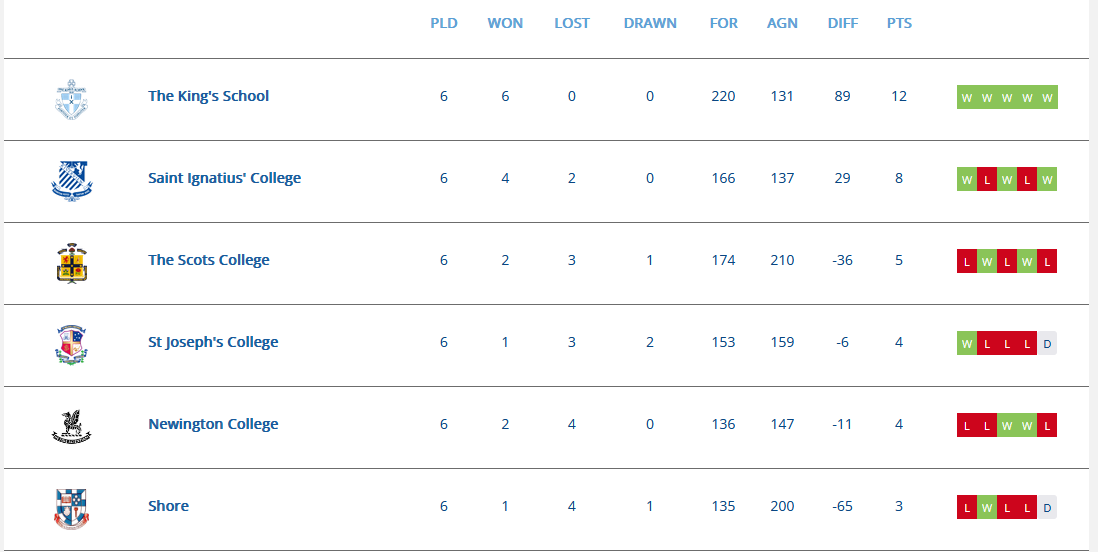
Task: Click Saint Ignatius' College crest logo
Action: [71, 181]
